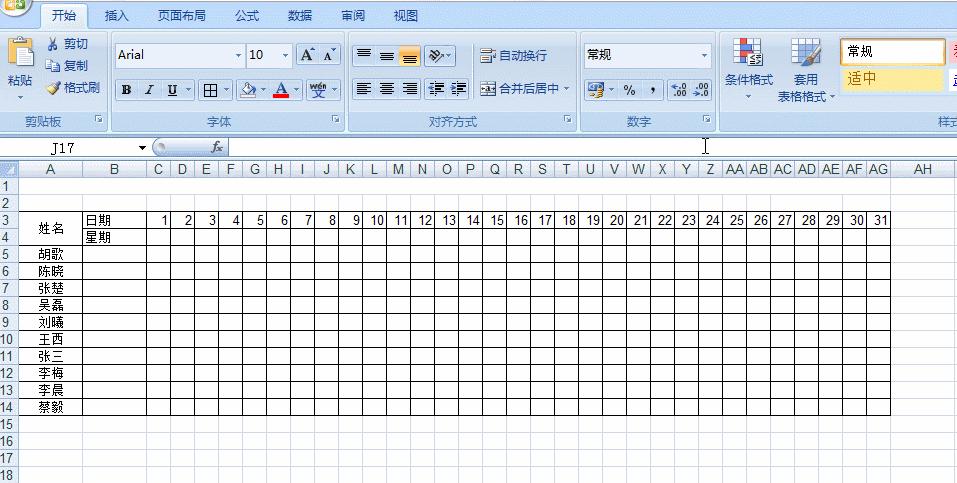Open the Arial font name dropdown
Viewport: 957px width, 483px height.
click(x=239, y=56)
